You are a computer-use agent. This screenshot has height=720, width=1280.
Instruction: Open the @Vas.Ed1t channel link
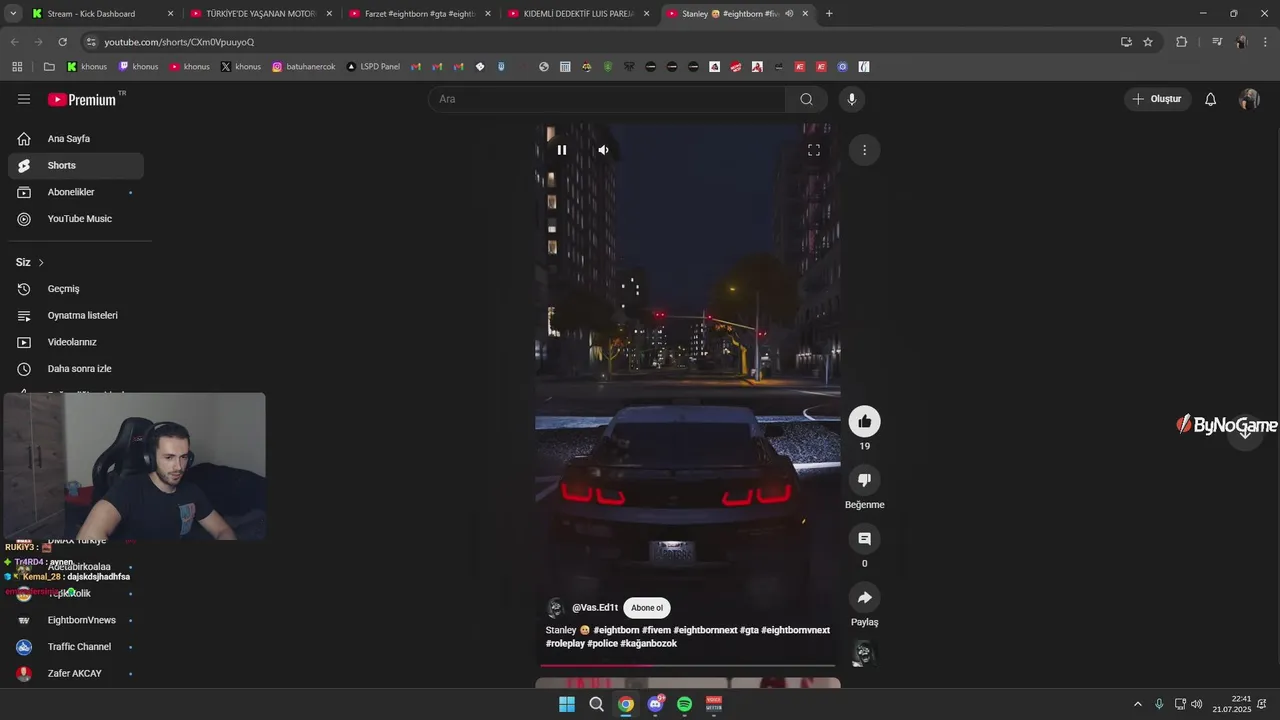pos(595,608)
